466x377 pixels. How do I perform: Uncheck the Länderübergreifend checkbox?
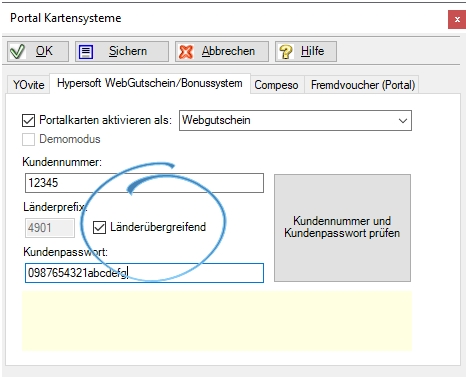(99, 227)
